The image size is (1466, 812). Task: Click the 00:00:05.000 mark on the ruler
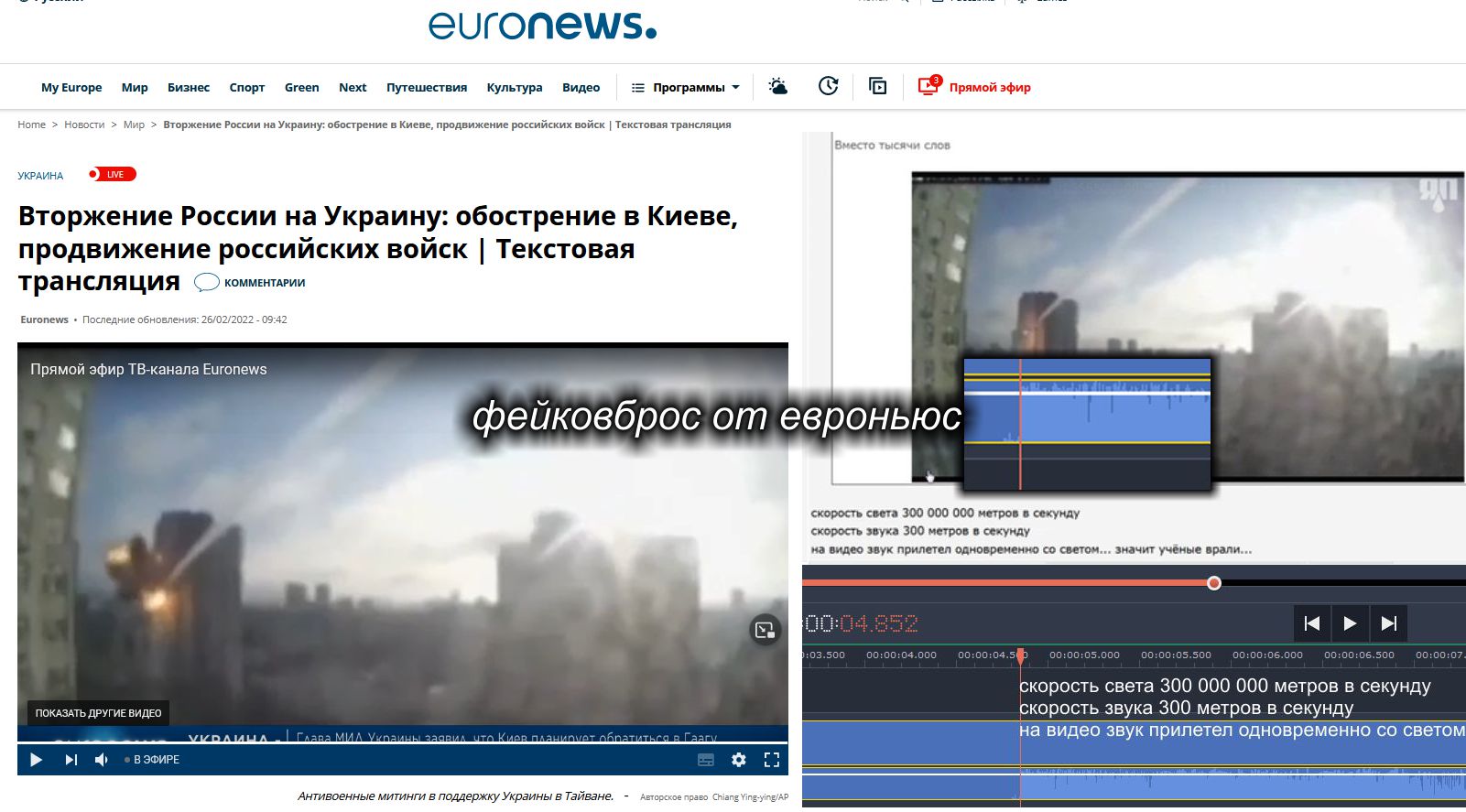click(1084, 655)
